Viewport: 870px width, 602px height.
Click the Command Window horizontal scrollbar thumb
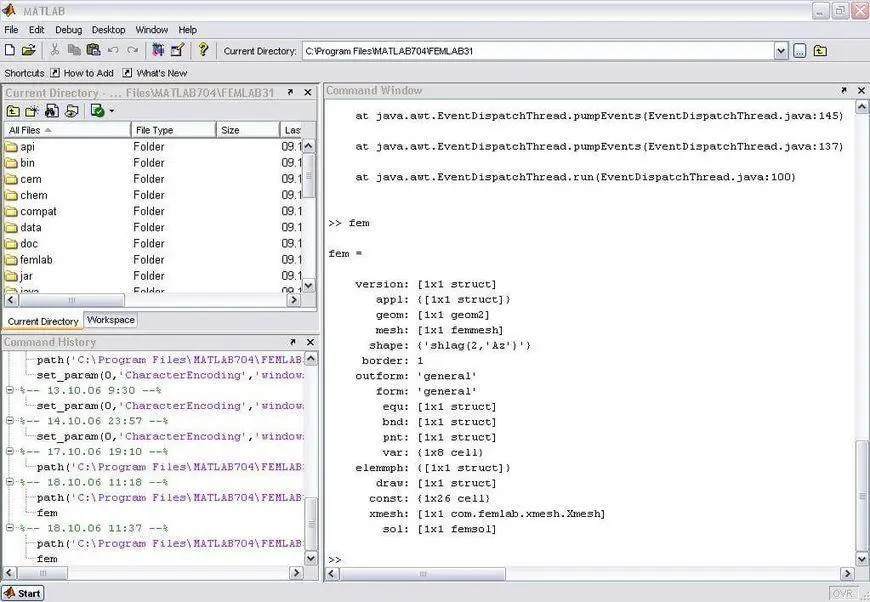click(423, 573)
